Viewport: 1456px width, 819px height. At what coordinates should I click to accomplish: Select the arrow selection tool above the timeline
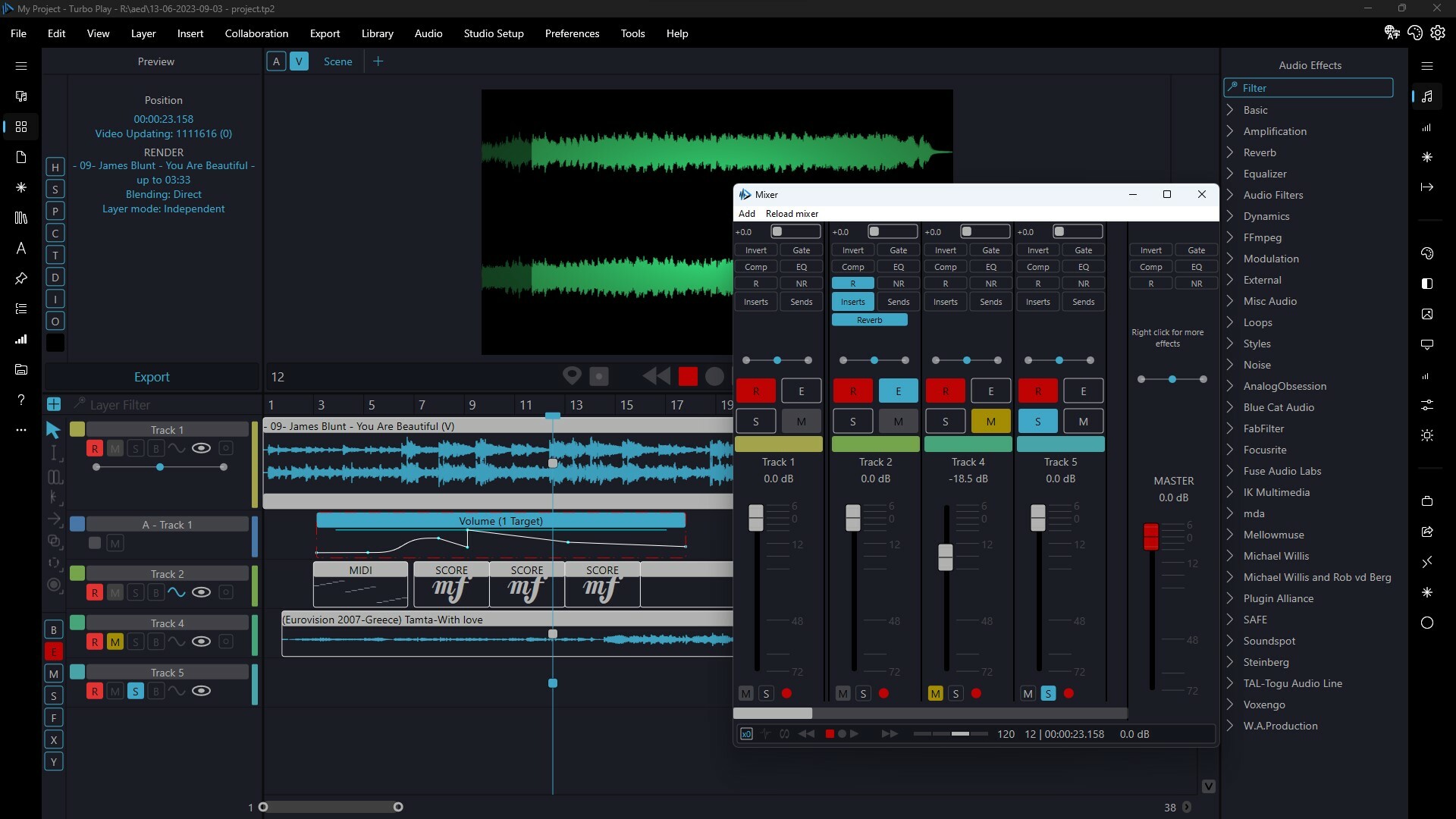click(x=54, y=430)
